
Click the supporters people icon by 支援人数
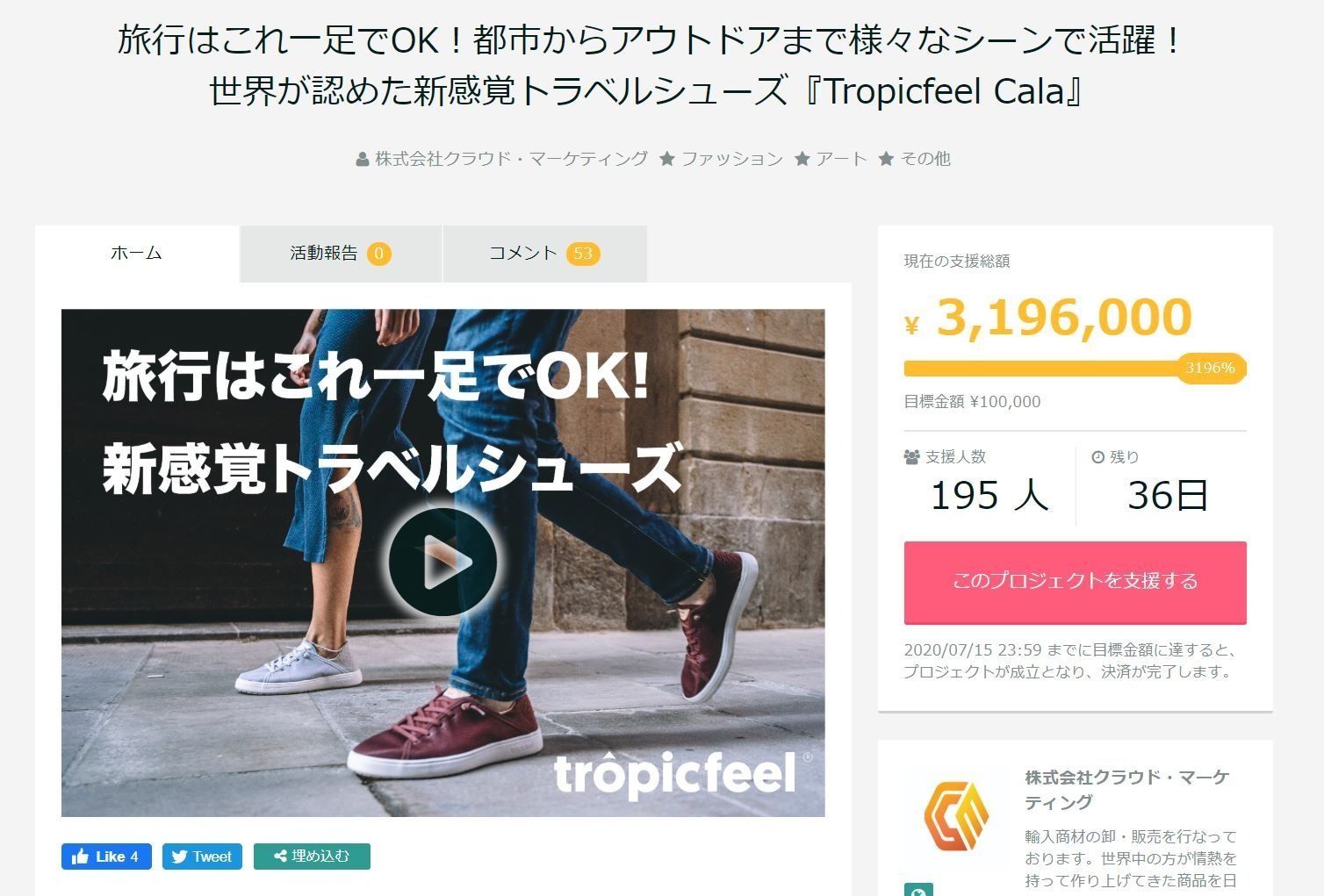click(911, 457)
